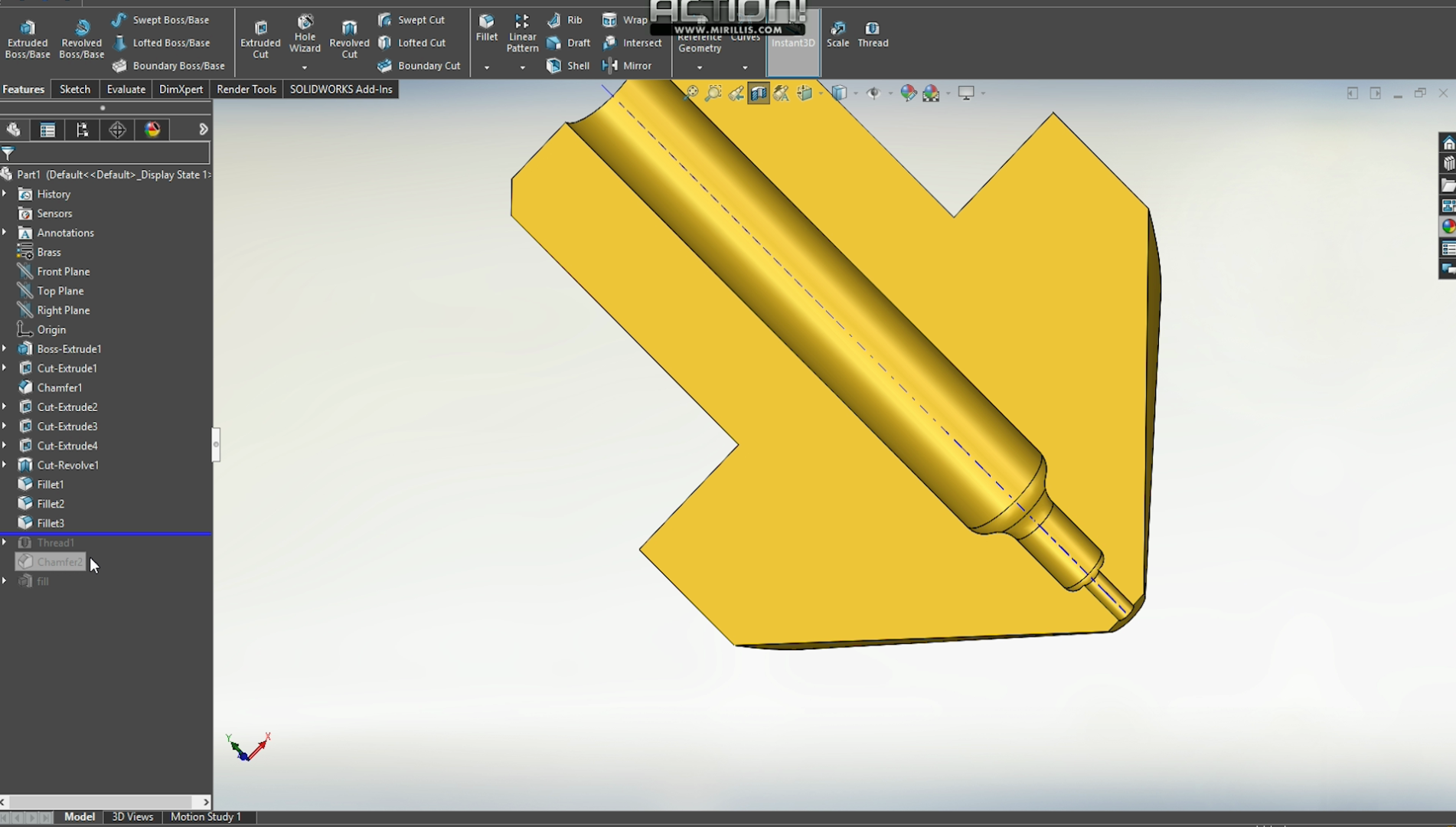Image resolution: width=1456 pixels, height=827 pixels.
Task: Open the Dynamic Annotation Views tool
Action: click(781, 93)
